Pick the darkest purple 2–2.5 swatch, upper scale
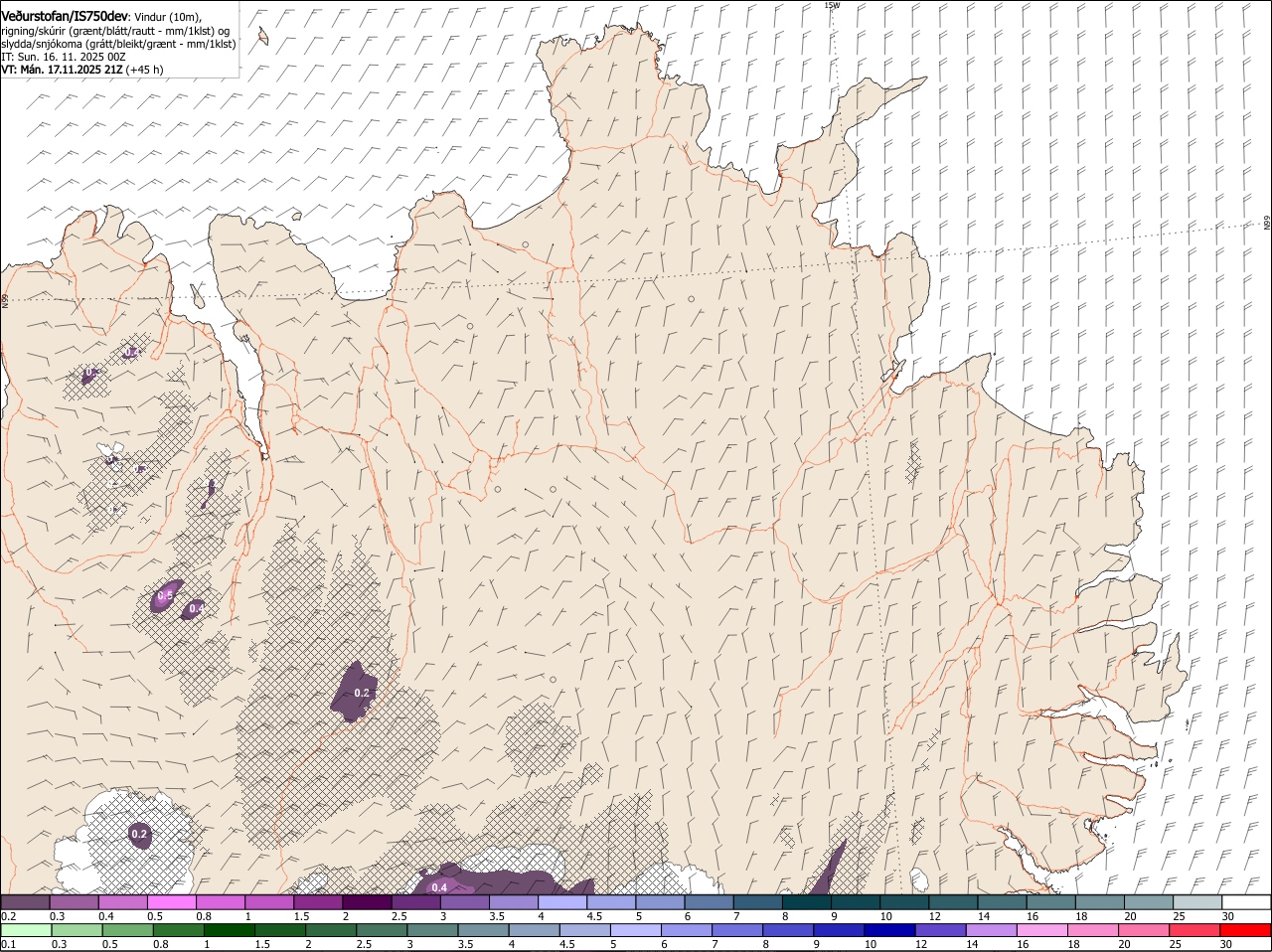 [x=367, y=902]
